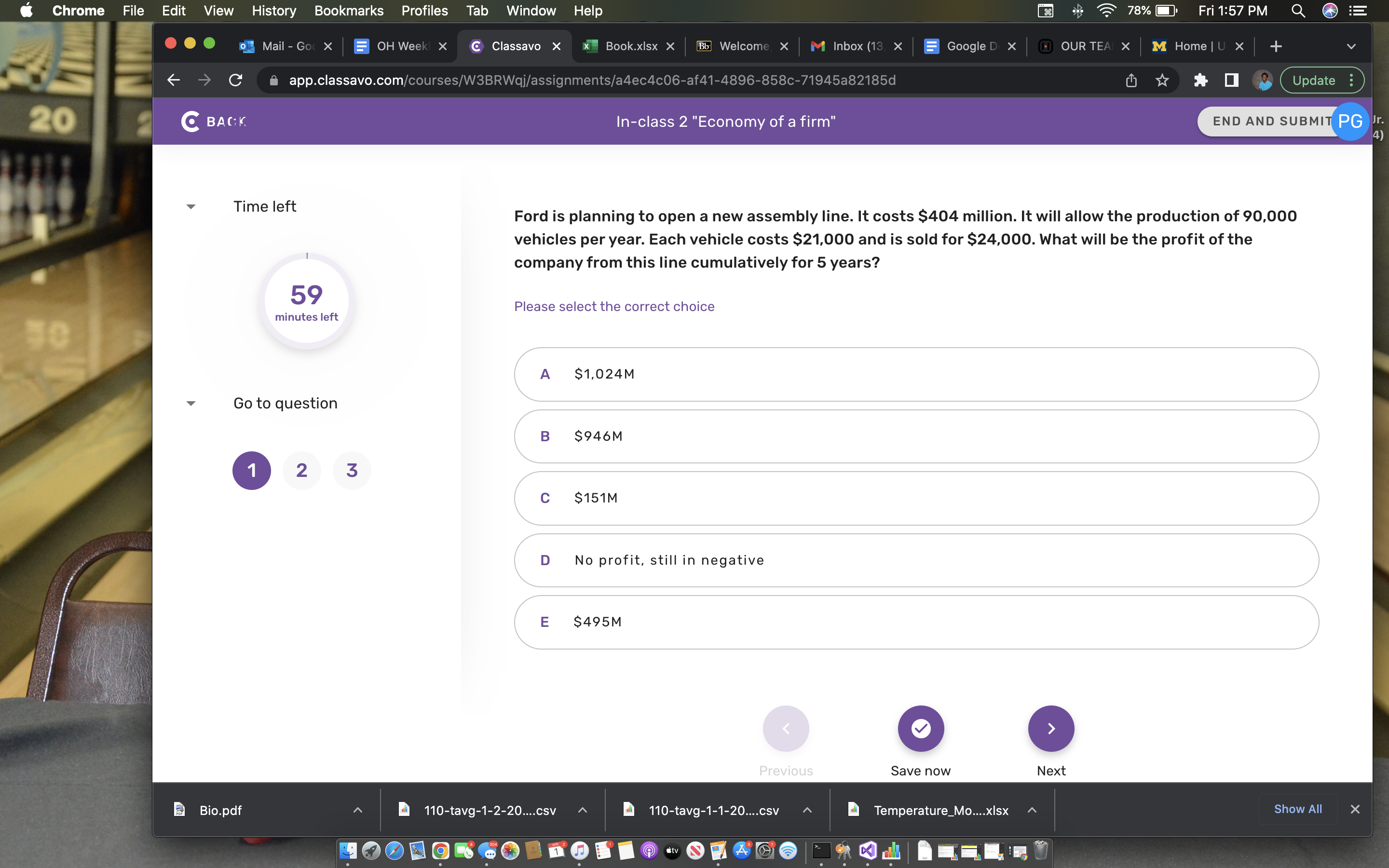Select answer choice A $1,024M

[x=915, y=374]
